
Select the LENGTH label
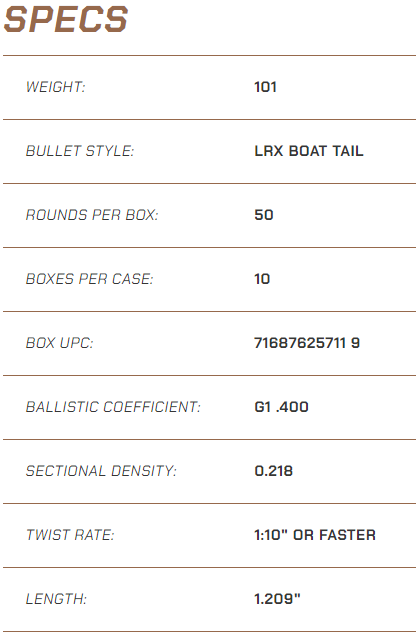click(56, 599)
